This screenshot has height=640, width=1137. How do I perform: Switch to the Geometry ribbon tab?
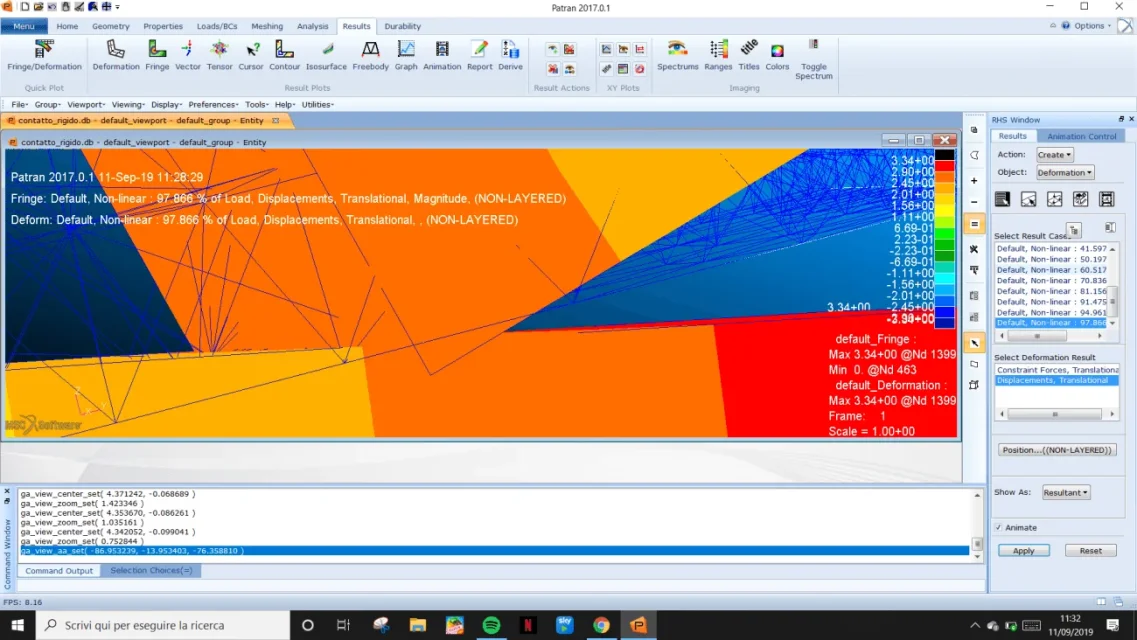coord(110,26)
